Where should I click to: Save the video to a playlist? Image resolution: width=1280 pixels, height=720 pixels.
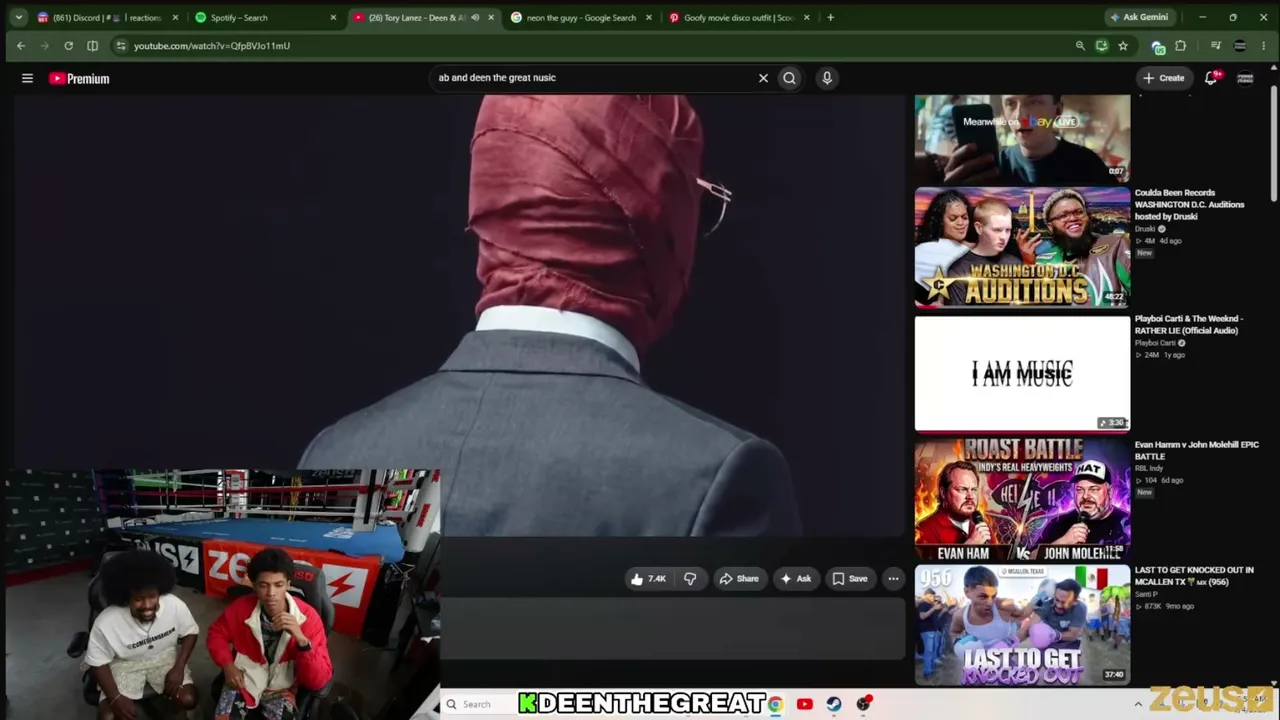[850, 579]
